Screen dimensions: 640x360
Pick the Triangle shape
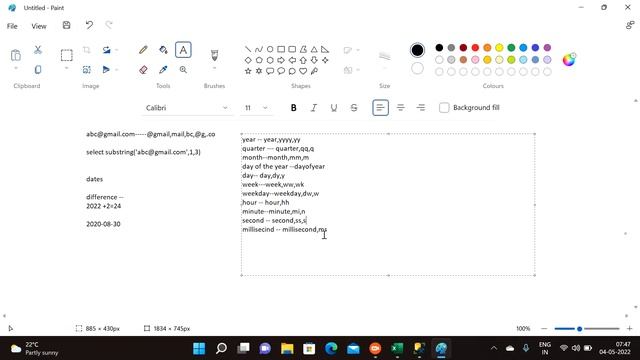pos(314,49)
